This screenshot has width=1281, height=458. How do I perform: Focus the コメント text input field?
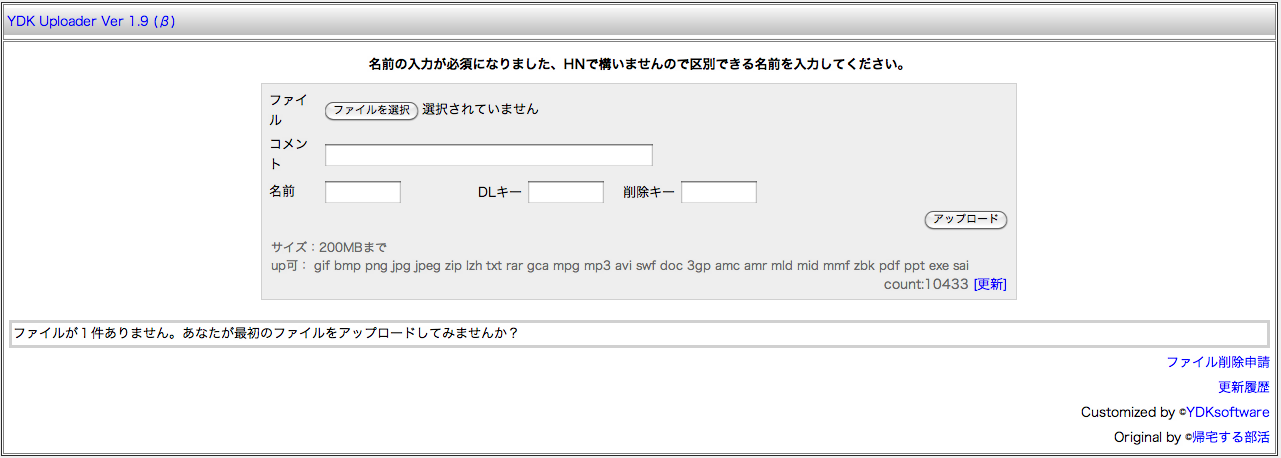[488, 155]
